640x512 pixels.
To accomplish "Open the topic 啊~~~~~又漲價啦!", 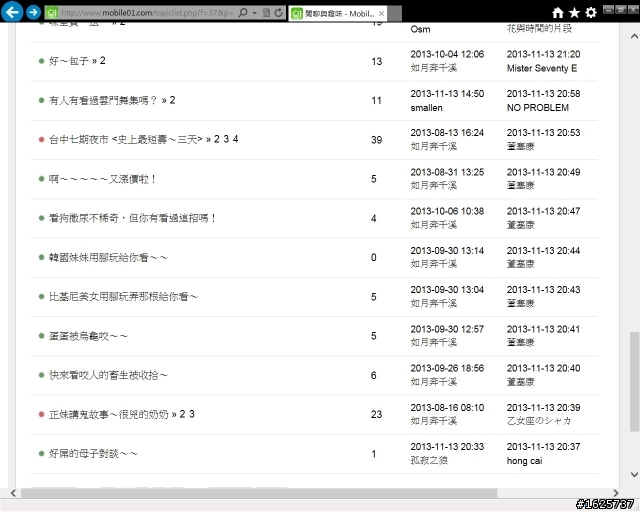I will coord(102,179).
